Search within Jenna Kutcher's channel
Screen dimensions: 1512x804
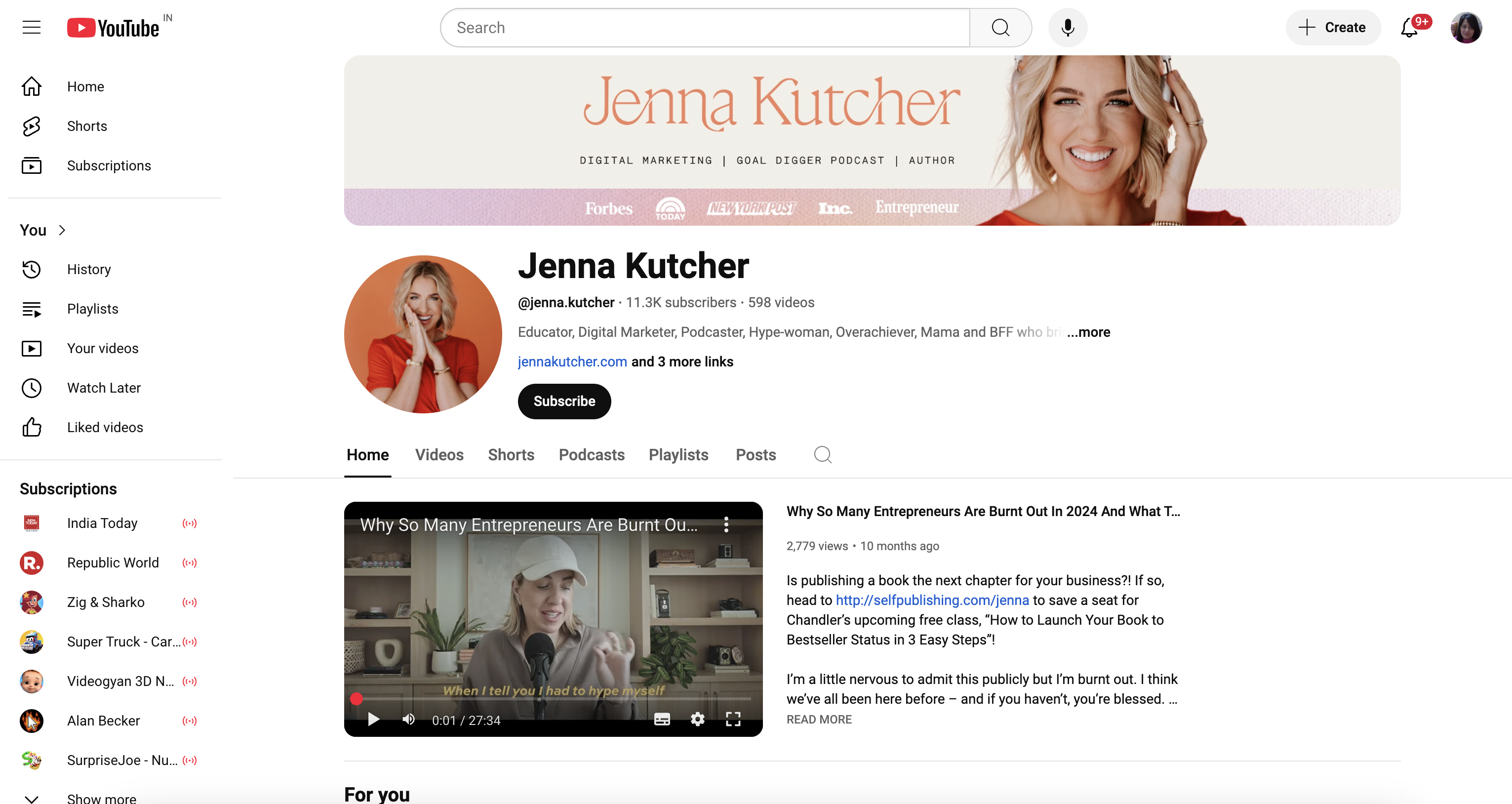point(822,455)
